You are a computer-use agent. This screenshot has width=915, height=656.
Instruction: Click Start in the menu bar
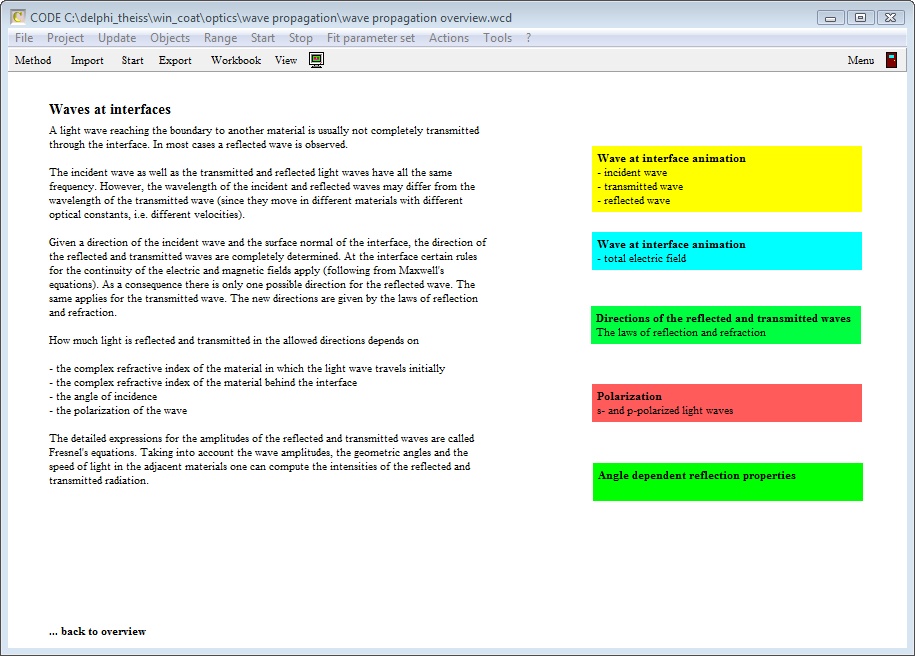click(x=263, y=38)
